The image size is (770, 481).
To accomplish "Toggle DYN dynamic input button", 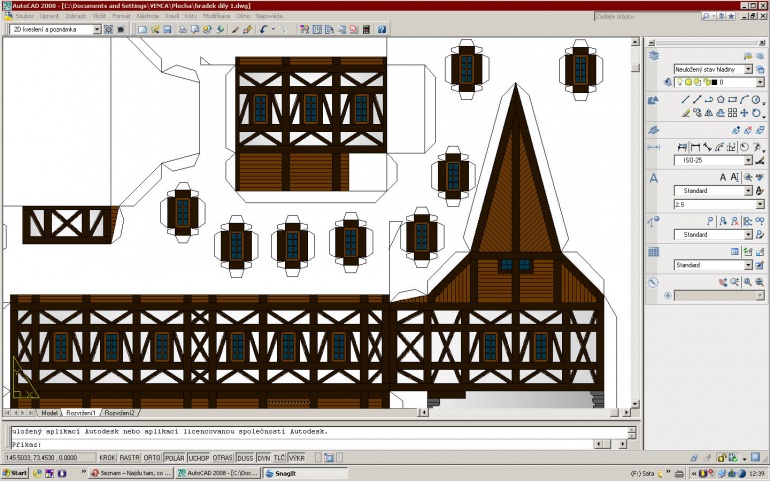I will 264,458.
